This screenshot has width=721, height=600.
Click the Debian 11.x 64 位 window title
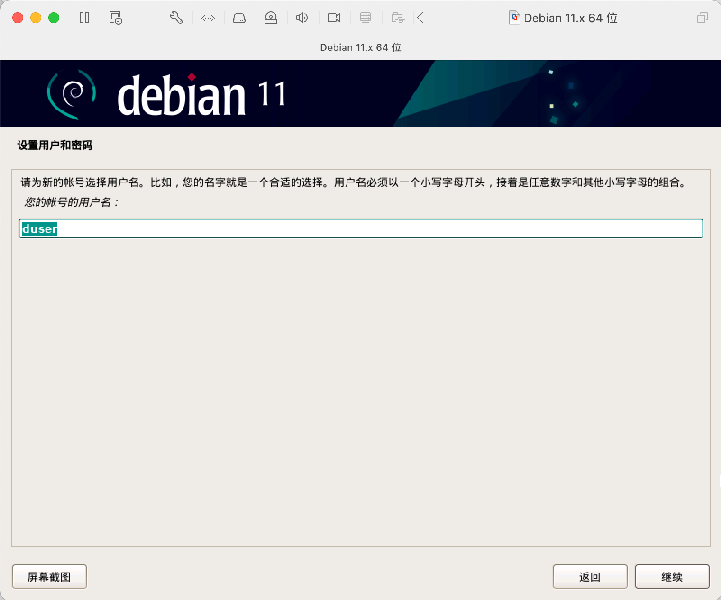571,18
